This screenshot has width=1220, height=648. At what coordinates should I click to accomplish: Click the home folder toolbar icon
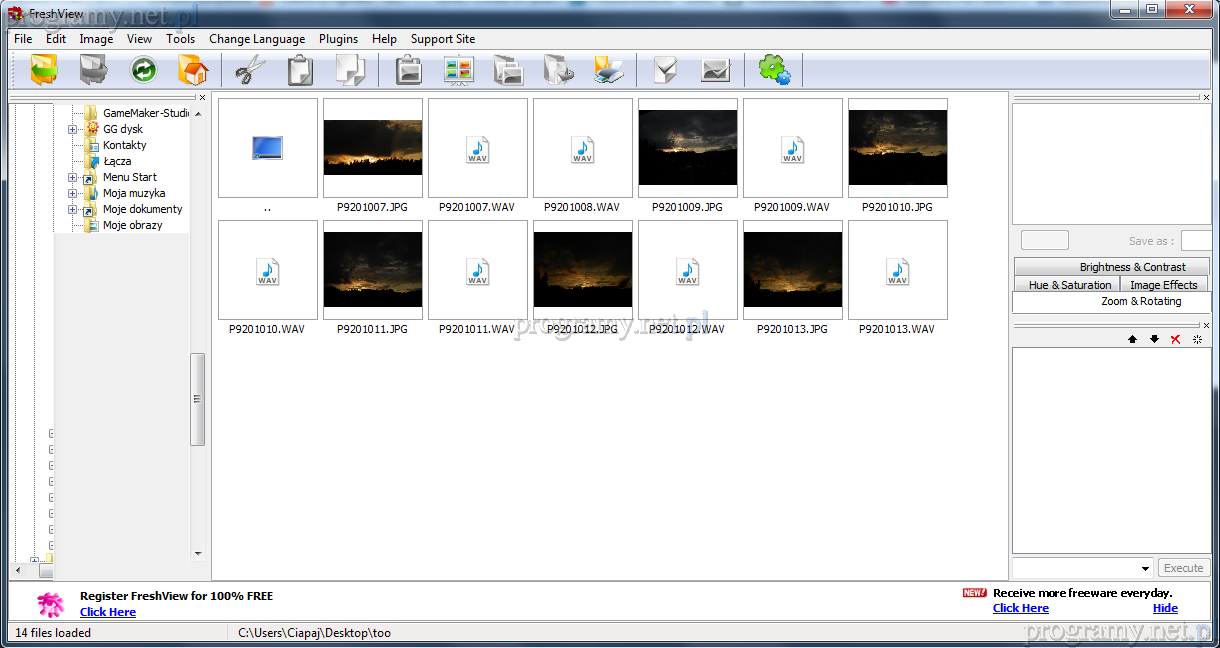point(193,70)
